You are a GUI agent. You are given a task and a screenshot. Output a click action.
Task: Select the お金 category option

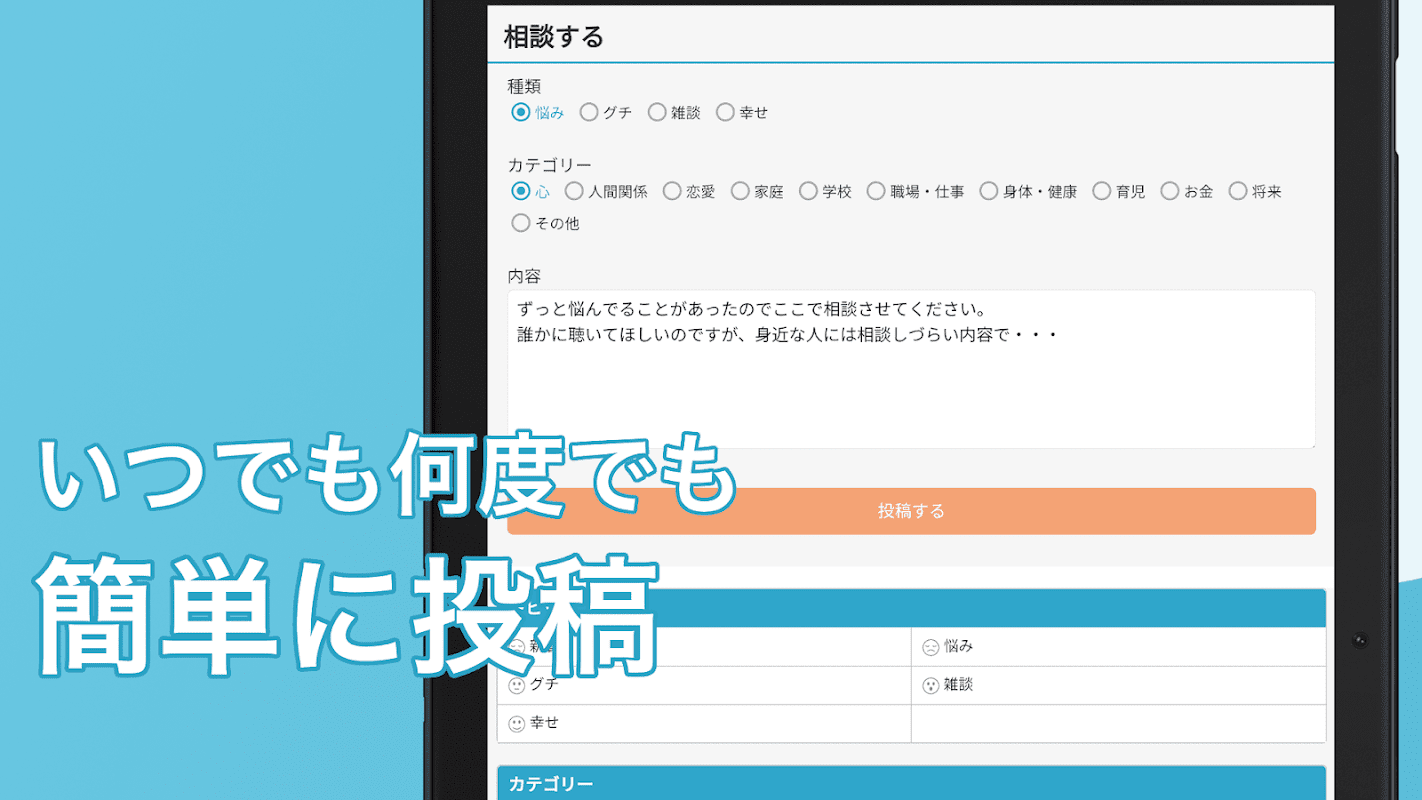pos(1170,191)
